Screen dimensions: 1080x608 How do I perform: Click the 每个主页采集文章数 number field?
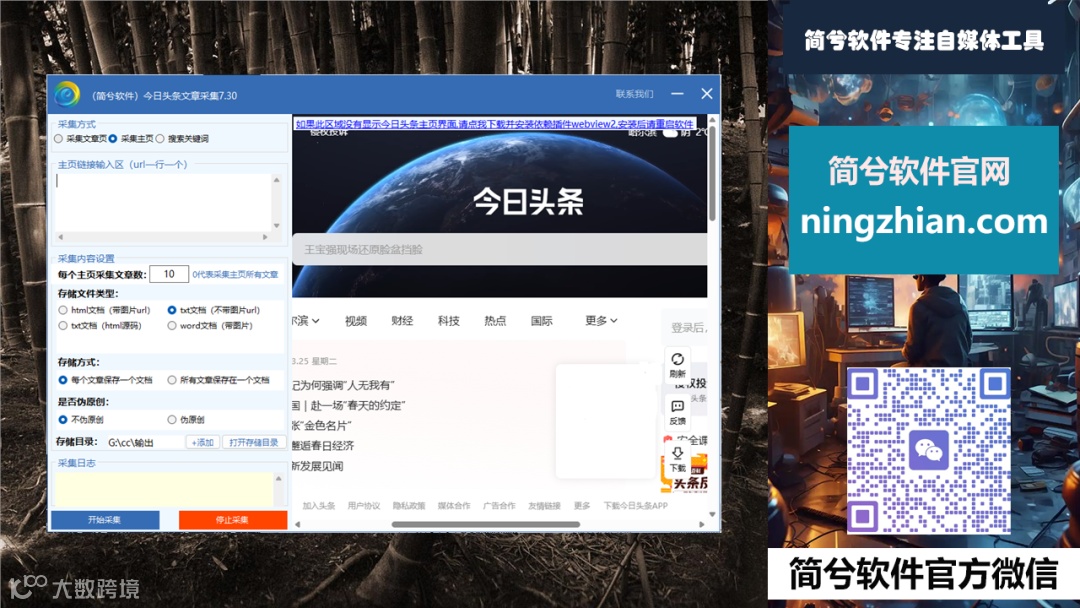[169, 274]
